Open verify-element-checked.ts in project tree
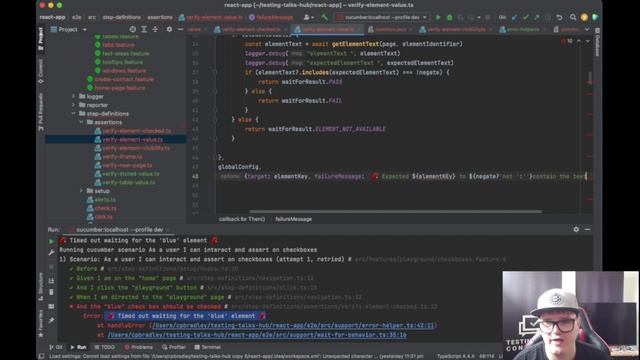The height and width of the screenshot is (360, 640). coord(137,131)
